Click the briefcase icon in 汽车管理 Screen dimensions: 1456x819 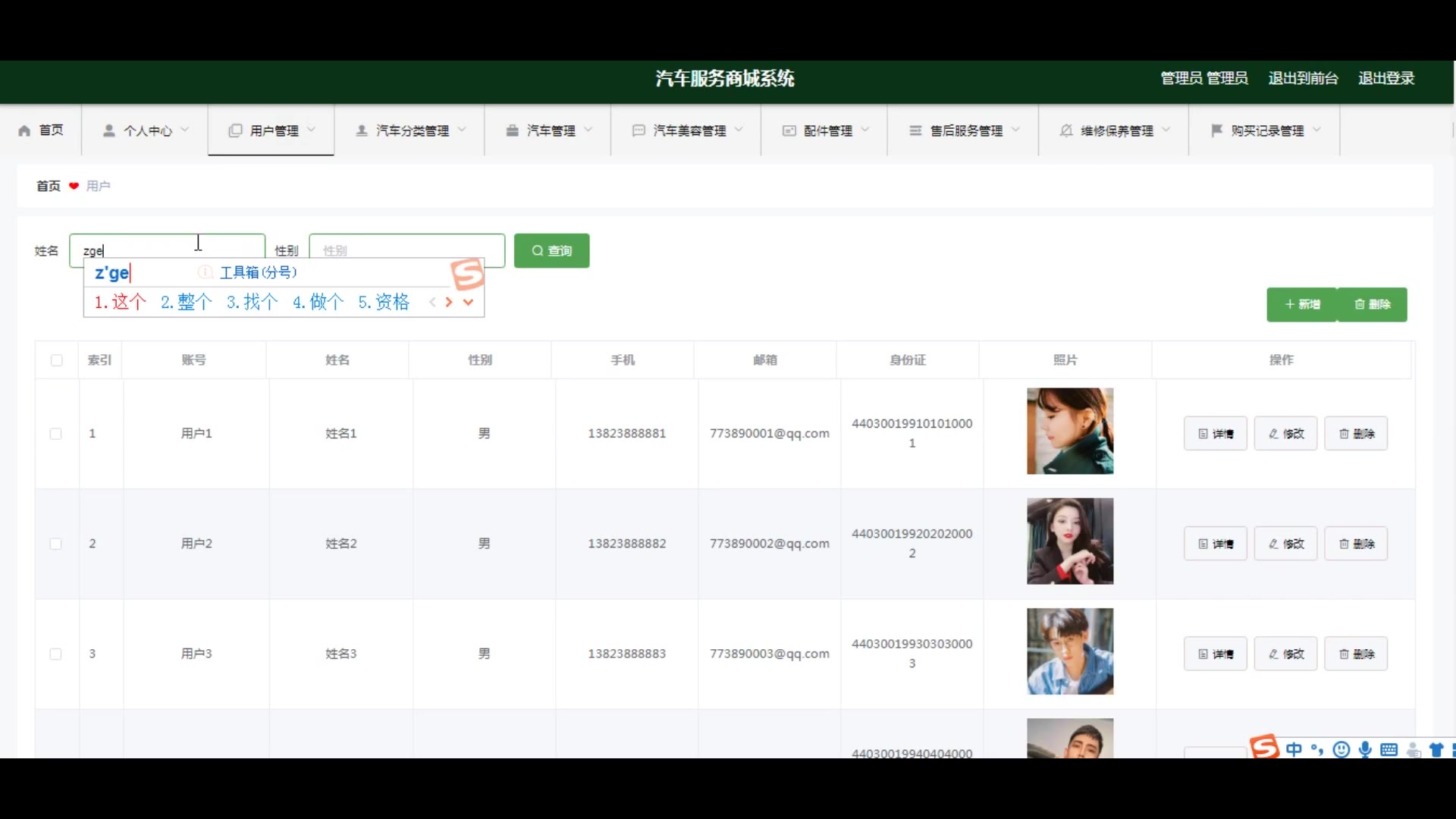coord(513,130)
